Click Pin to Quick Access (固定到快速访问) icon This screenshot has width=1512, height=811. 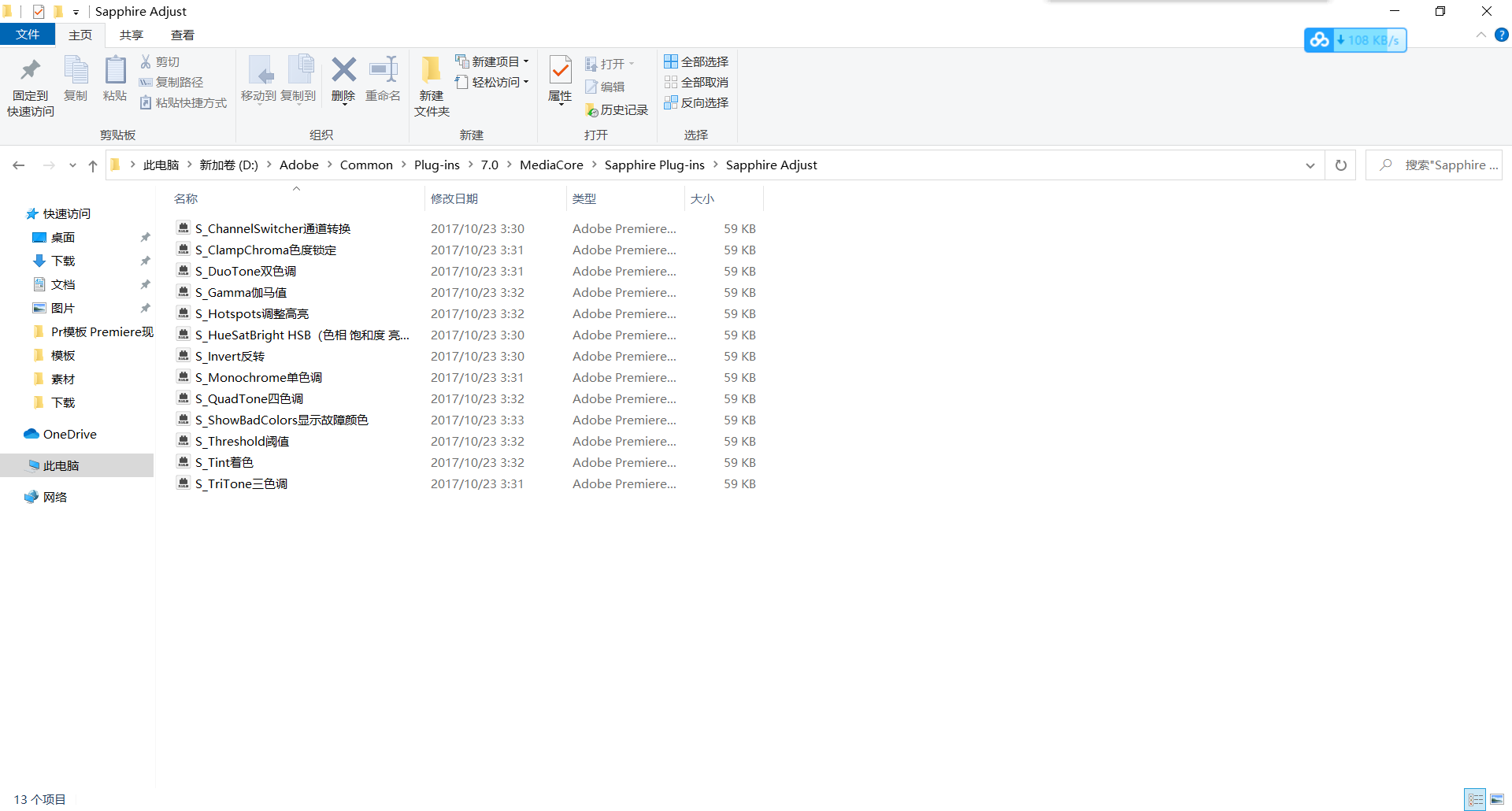(x=30, y=71)
